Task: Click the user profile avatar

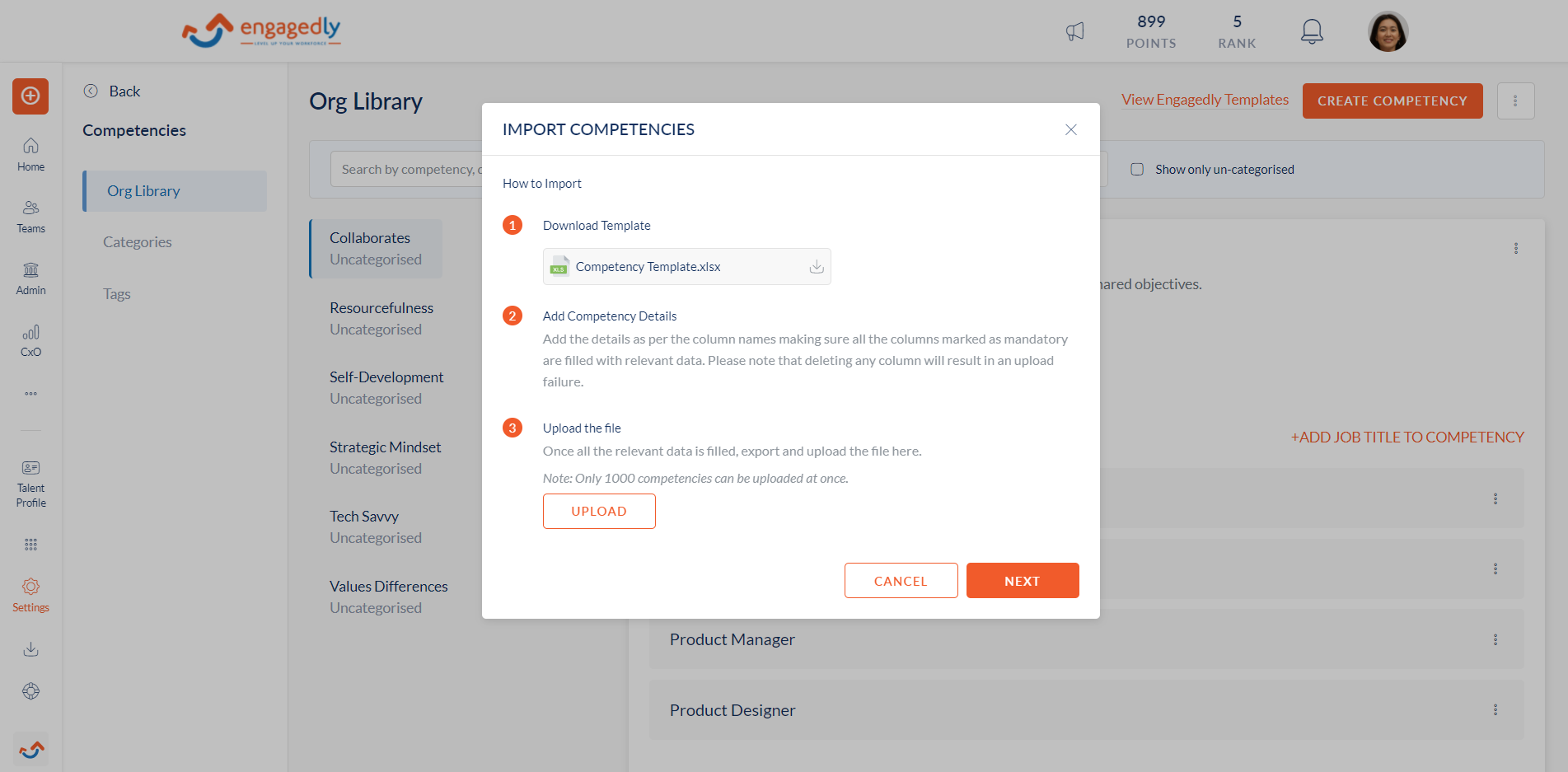Action: 1388,31
